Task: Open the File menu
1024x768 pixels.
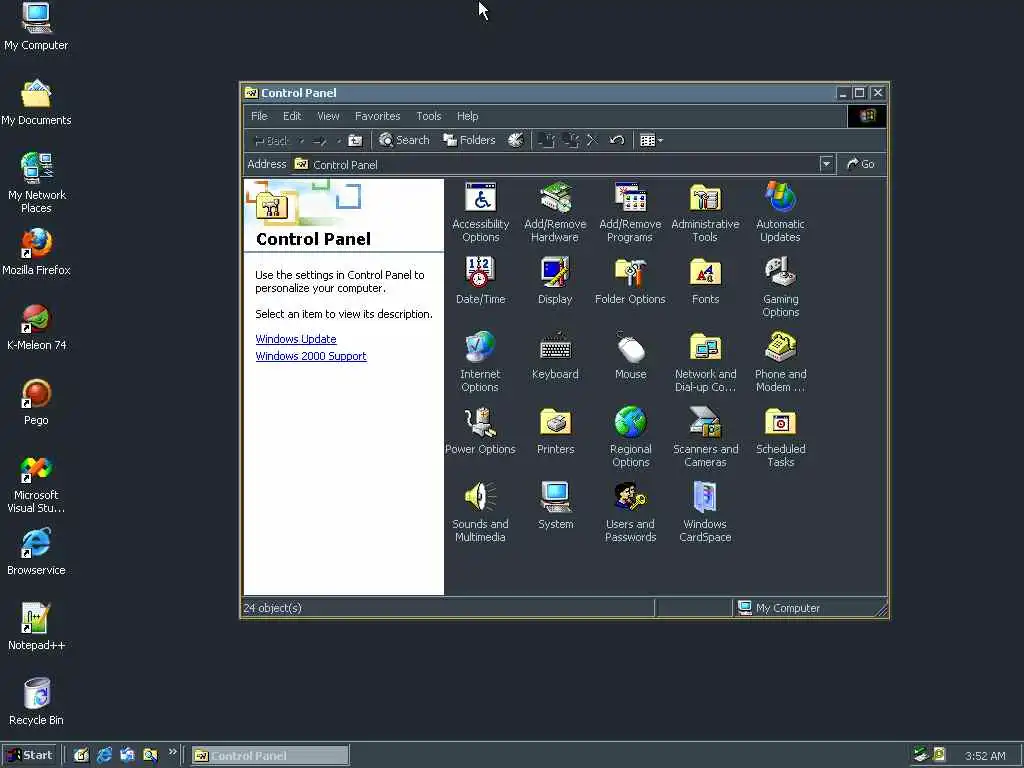Action: coord(259,116)
